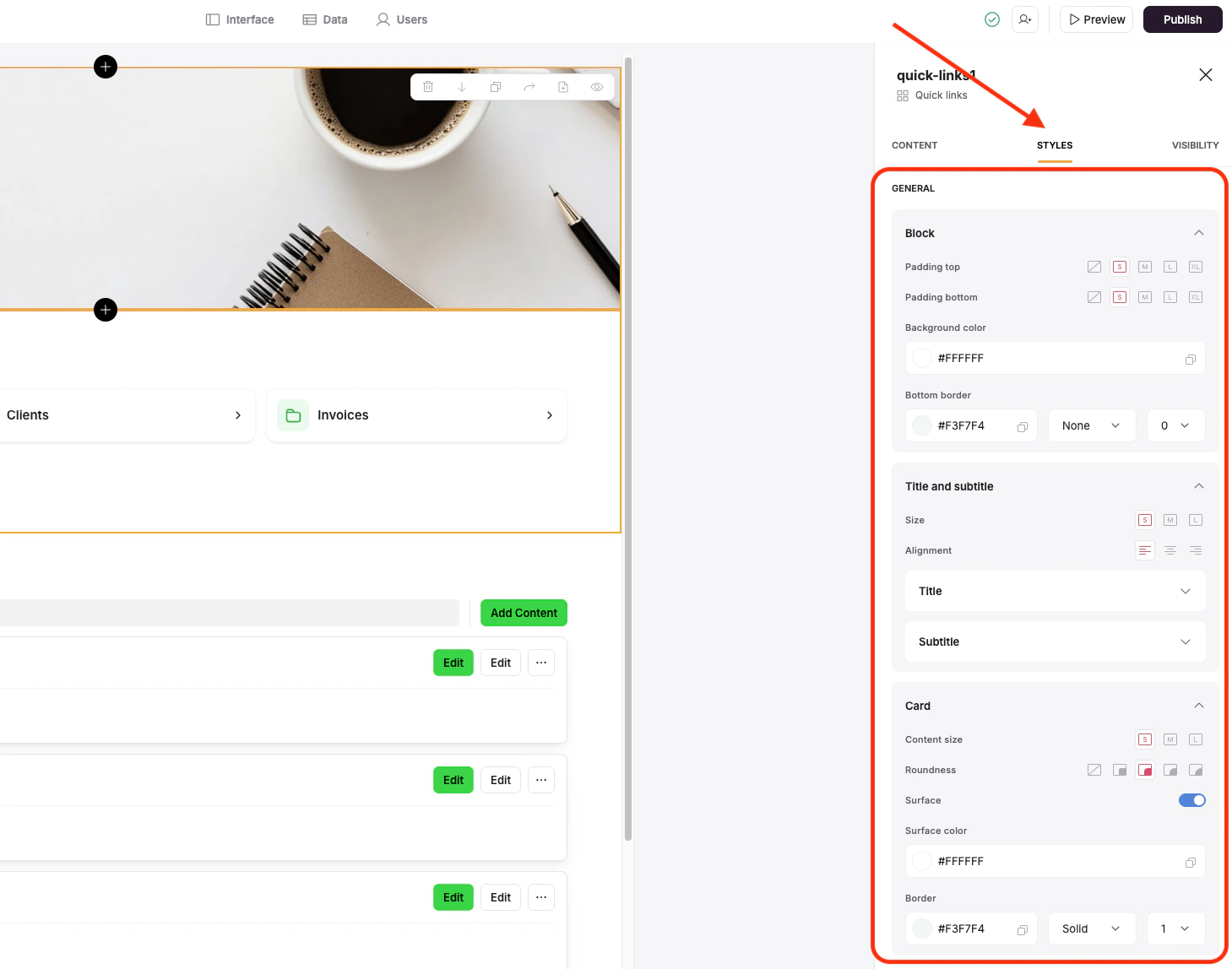Image resolution: width=1232 pixels, height=969 pixels.
Task: Collapse the Card section
Action: pyautogui.click(x=1199, y=706)
